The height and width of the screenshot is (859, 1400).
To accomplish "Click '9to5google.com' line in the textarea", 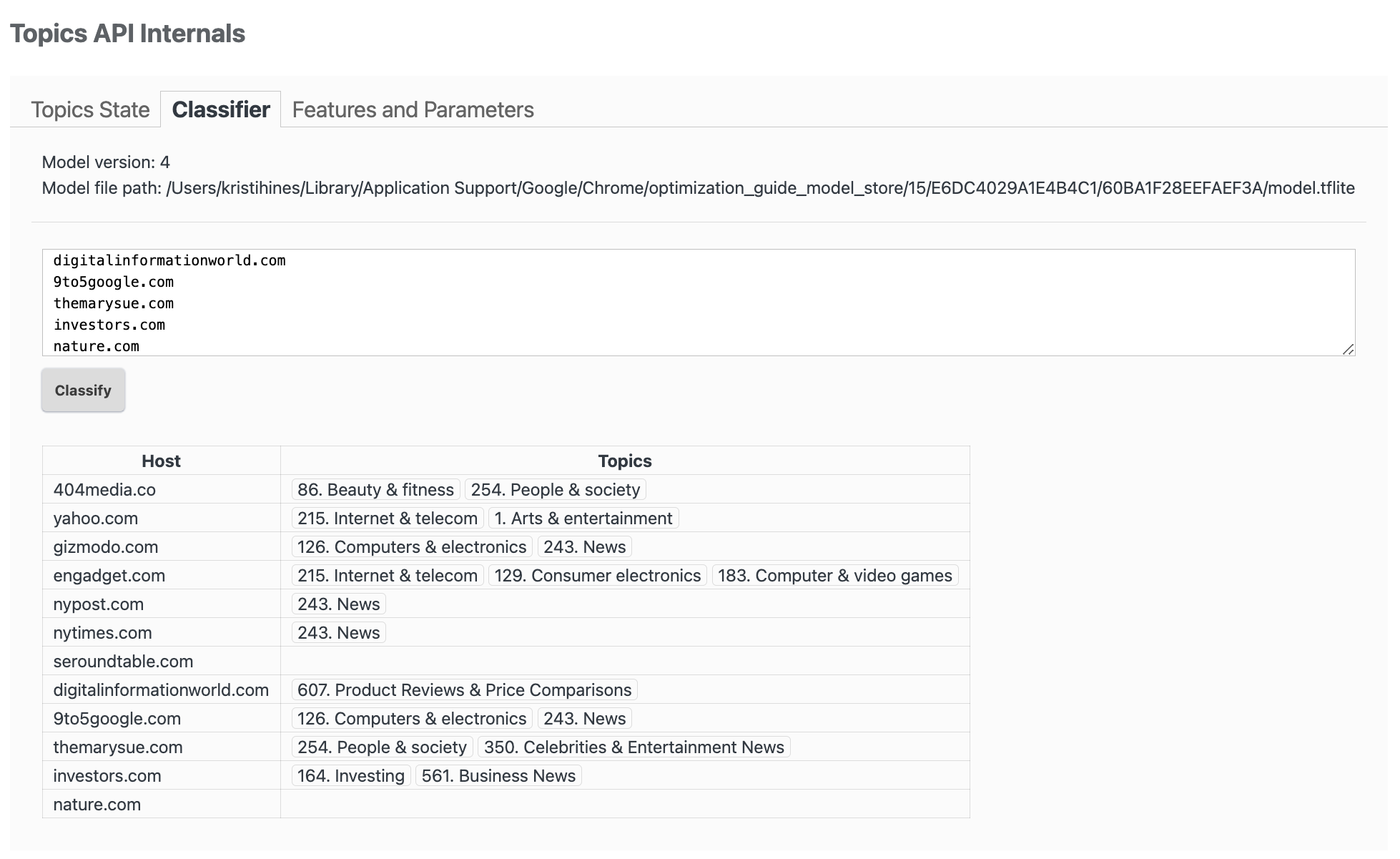I will (114, 282).
